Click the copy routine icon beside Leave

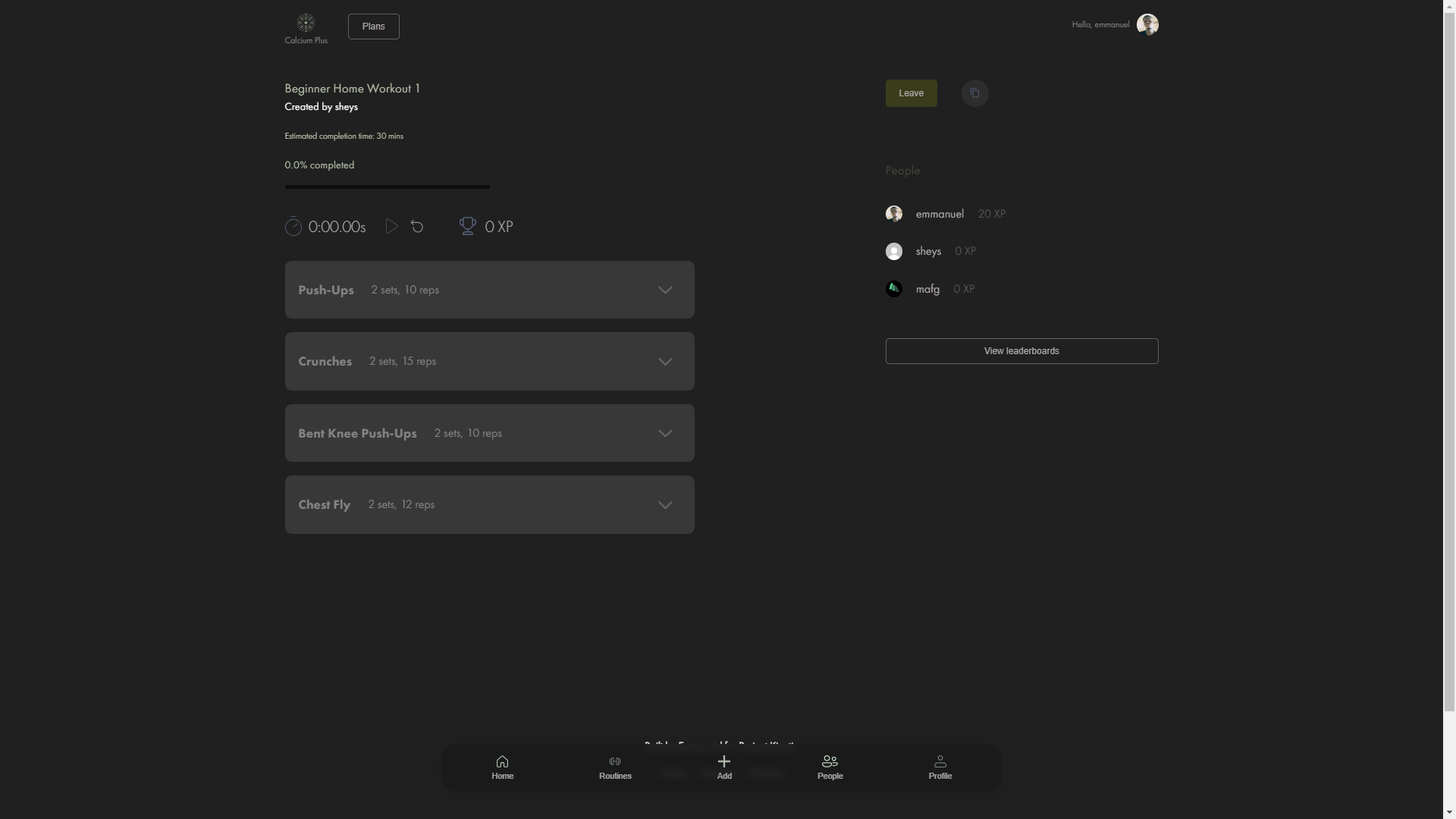pos(974,93)
